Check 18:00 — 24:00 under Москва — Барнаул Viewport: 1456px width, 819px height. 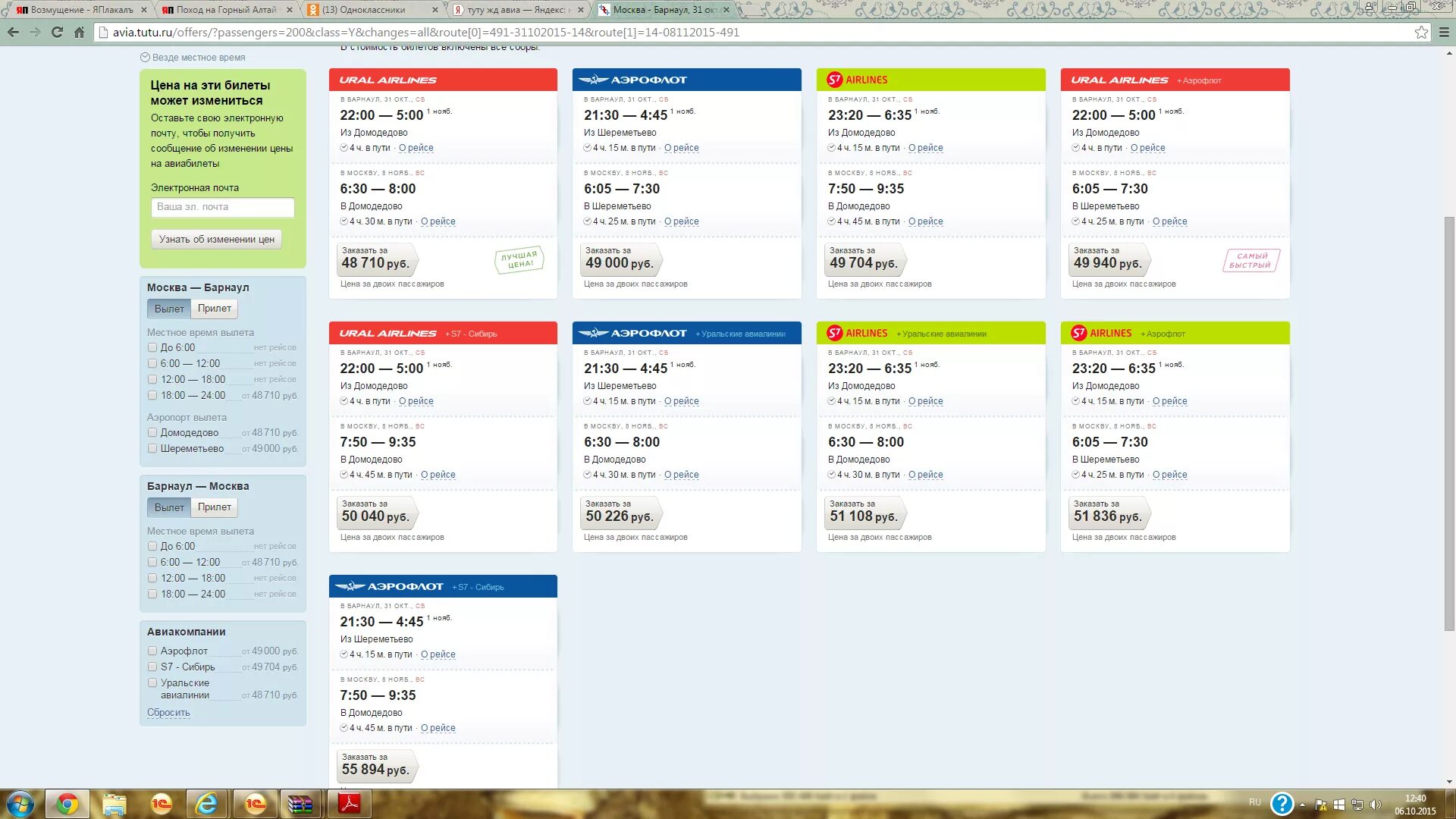152,396
